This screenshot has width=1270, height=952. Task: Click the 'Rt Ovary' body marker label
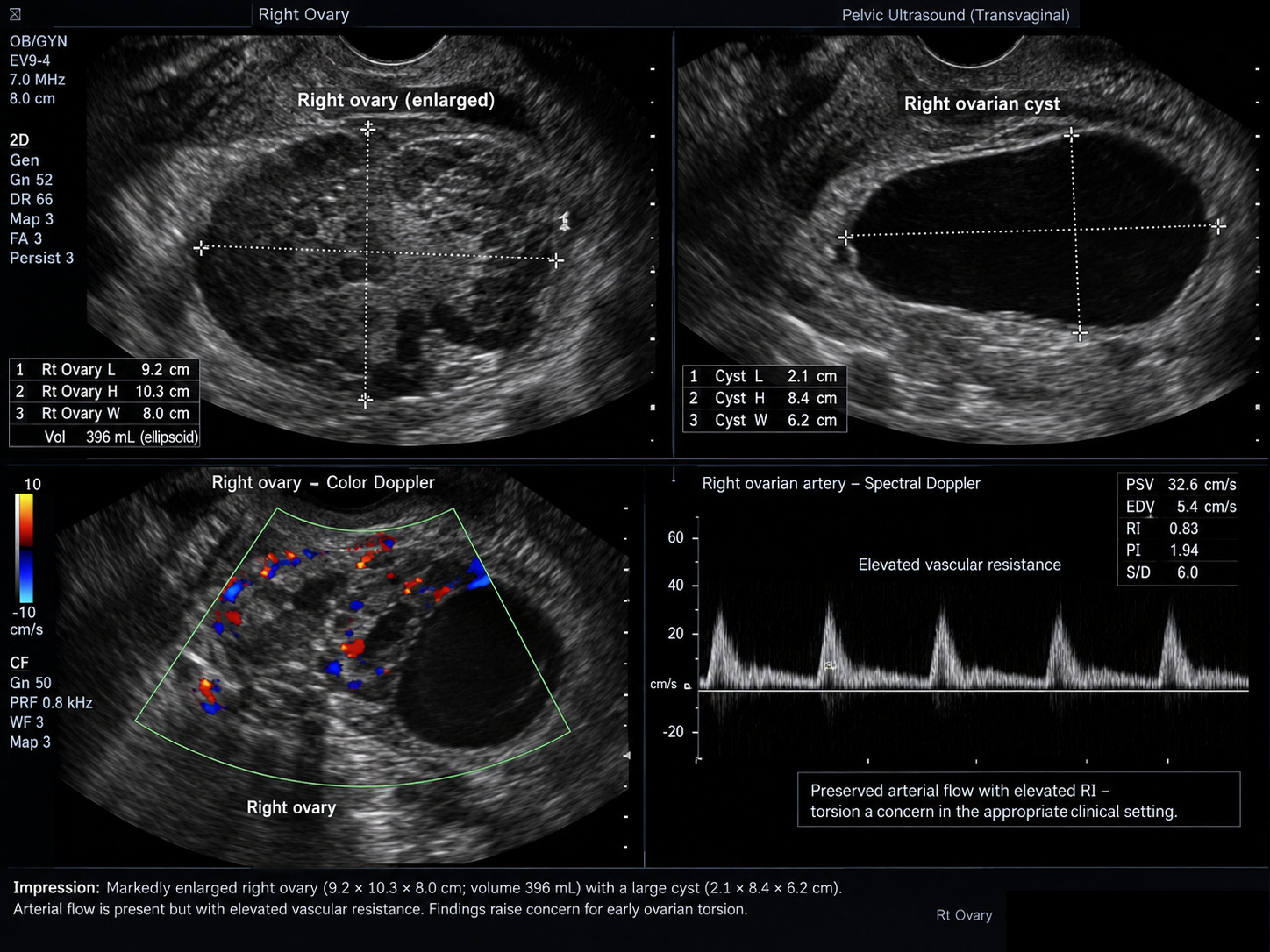pyautogui.click(x=964, y=915)
